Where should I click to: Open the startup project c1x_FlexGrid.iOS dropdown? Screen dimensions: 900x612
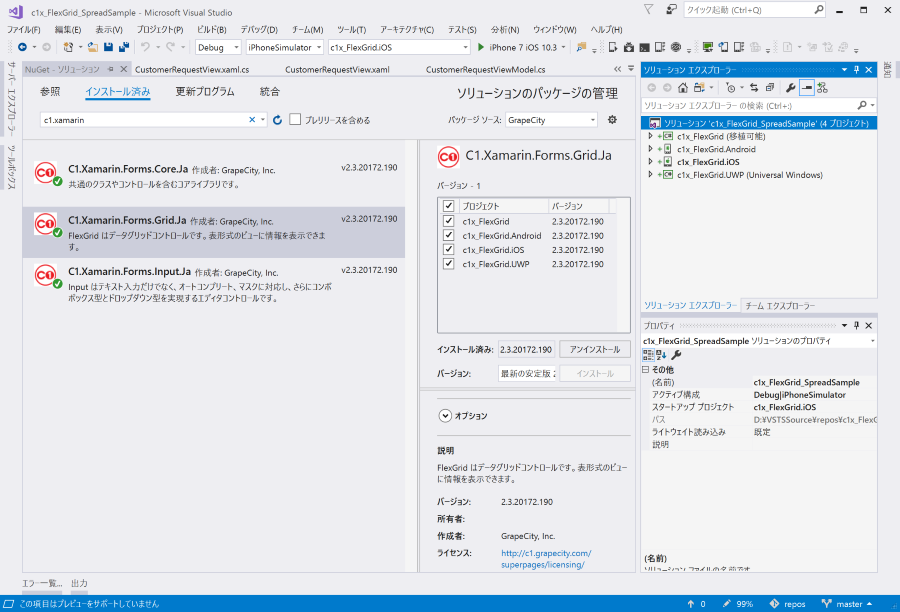pos(399,47)
